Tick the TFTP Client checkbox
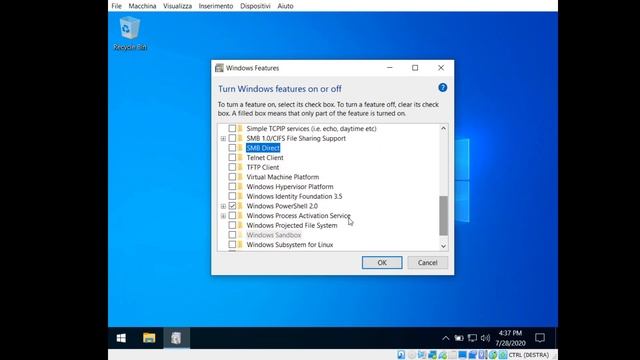The height and width of the screenshot is (360, 640). click(232, 167)
